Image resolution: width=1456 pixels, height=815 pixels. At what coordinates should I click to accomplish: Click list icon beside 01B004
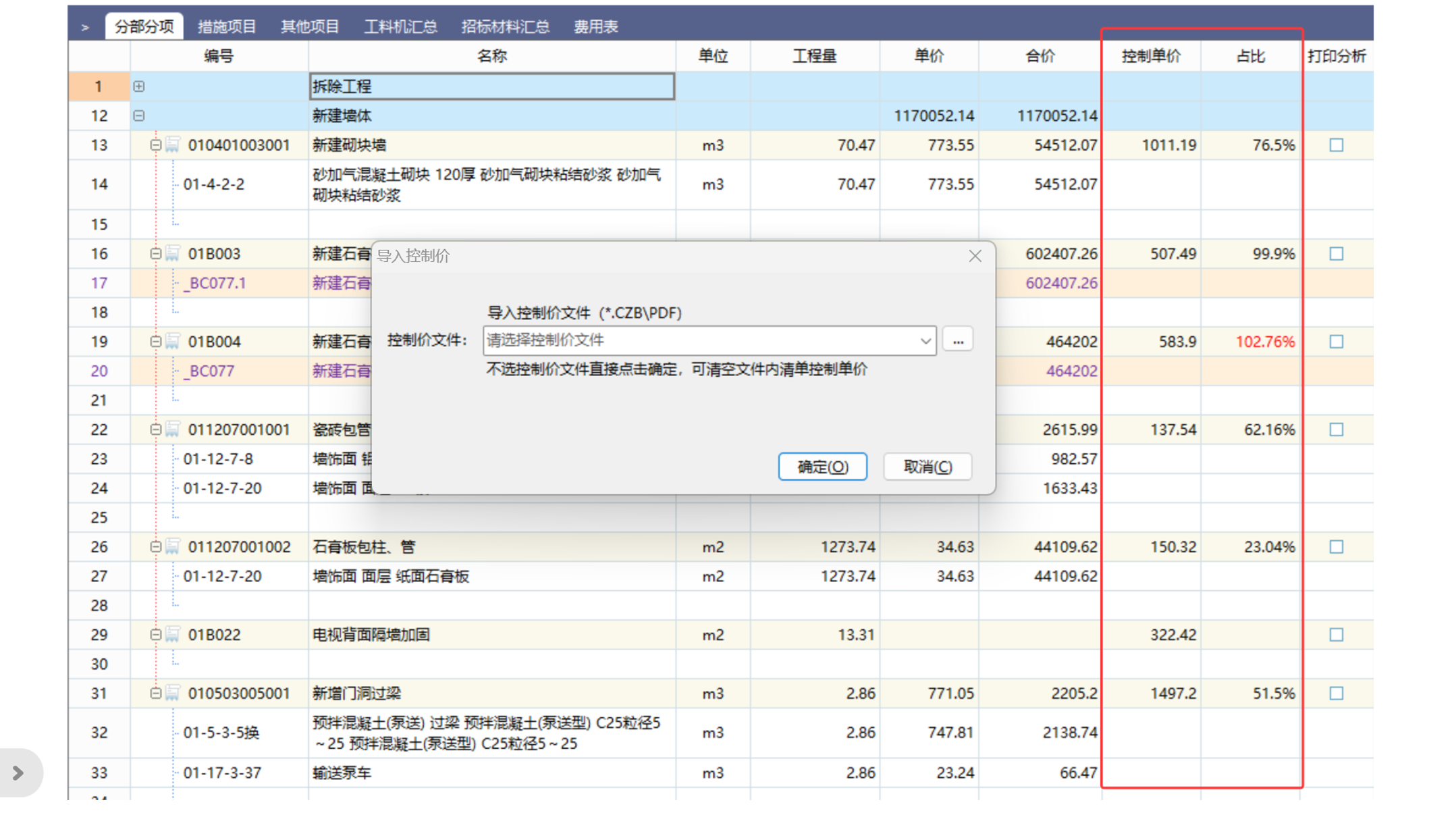(x=173, y=341)
